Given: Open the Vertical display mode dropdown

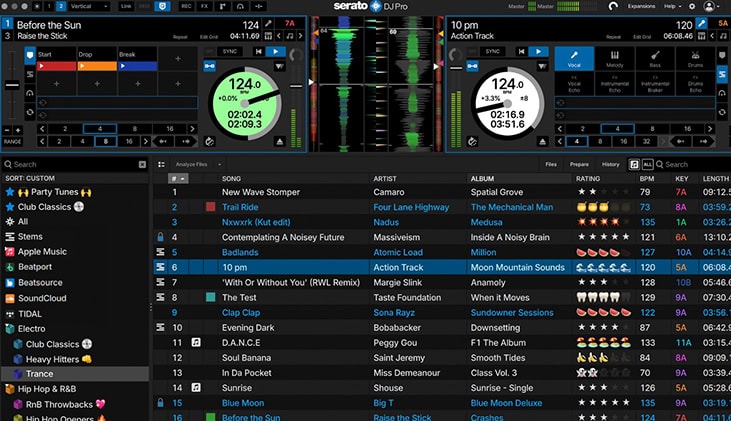Looking at the screenshot, I should point(87,6).
